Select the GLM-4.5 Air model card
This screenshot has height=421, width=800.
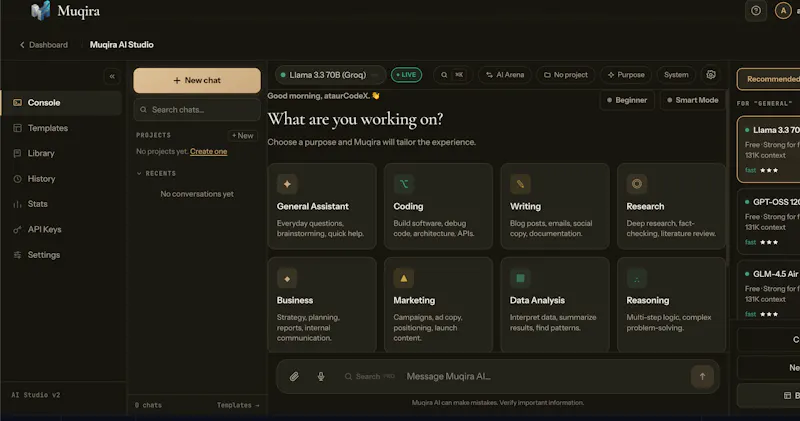tap(768, 290)
